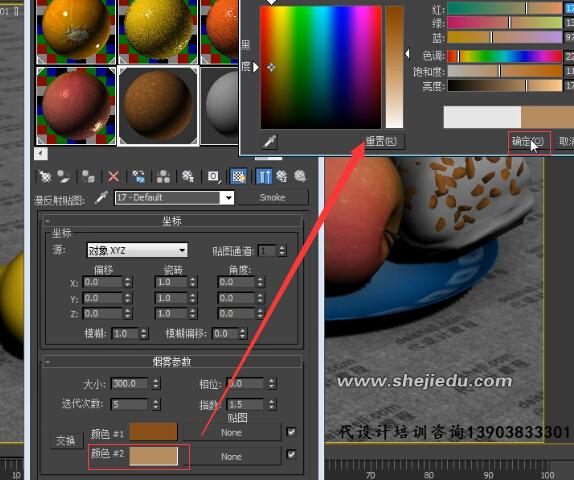
Task: Click the Put to Library icon
Action: click(x=188, y=176)
